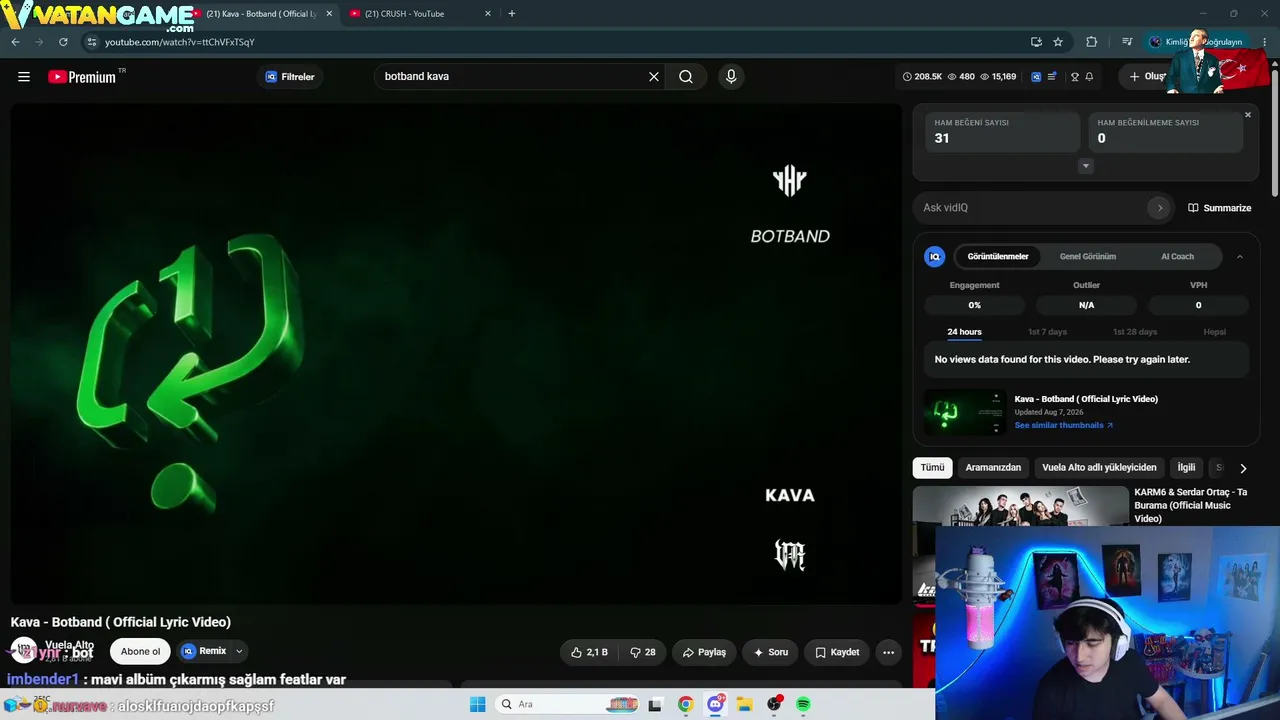Select the '1st 7 days' views range
The width and height of the screenshot is (1280, 720).
click(1047, 332)
